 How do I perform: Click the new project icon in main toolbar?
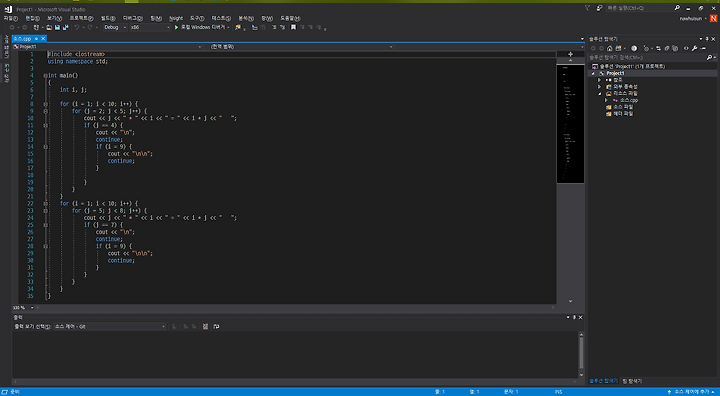pyautogui.click(x=36, y=28)
